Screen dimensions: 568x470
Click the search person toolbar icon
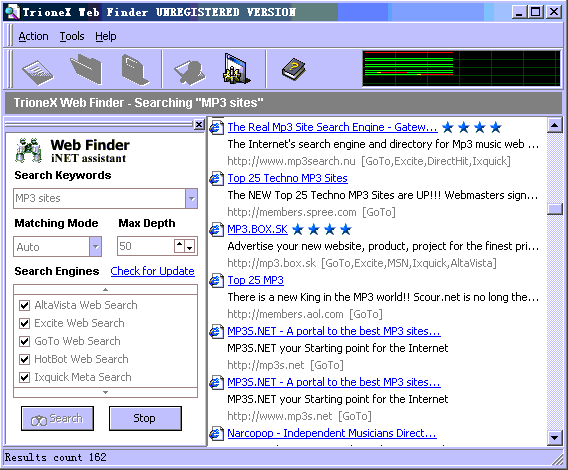coord(190,72)
